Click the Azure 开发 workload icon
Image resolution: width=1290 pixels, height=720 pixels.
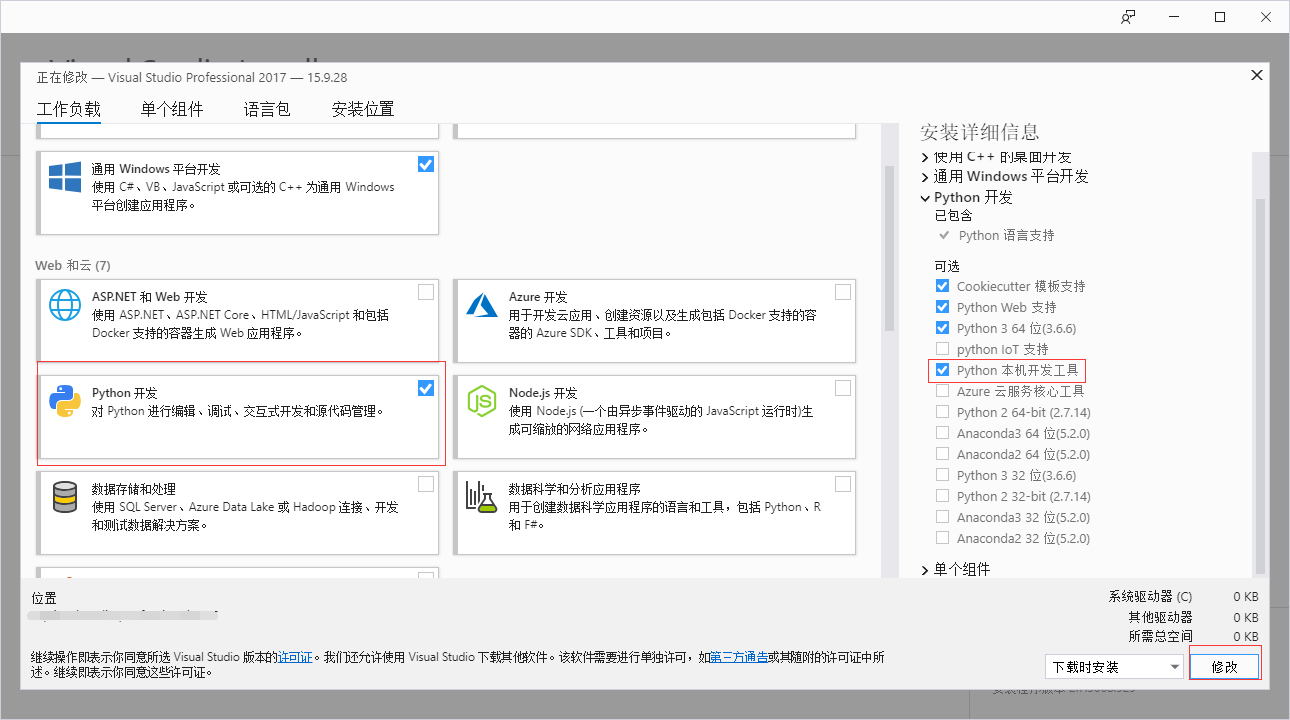481,306
